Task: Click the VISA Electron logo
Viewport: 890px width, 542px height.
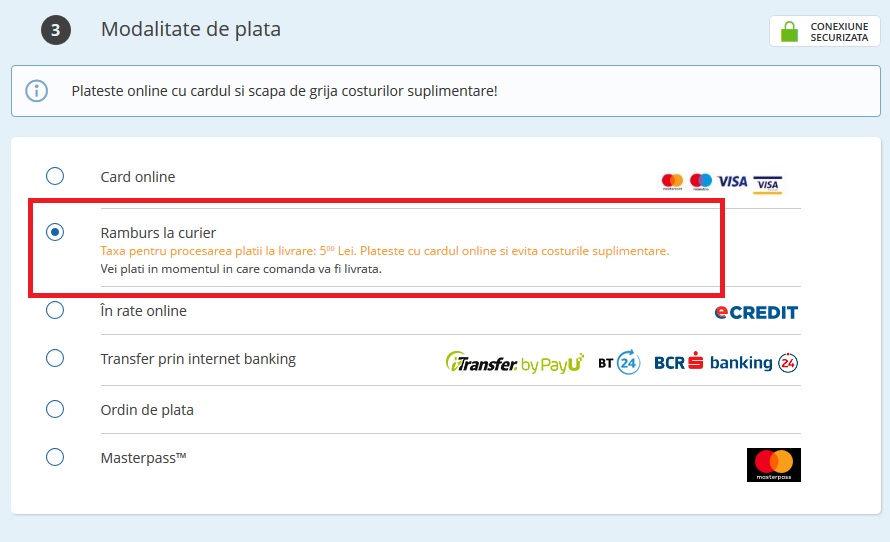Action: (767, 184)
